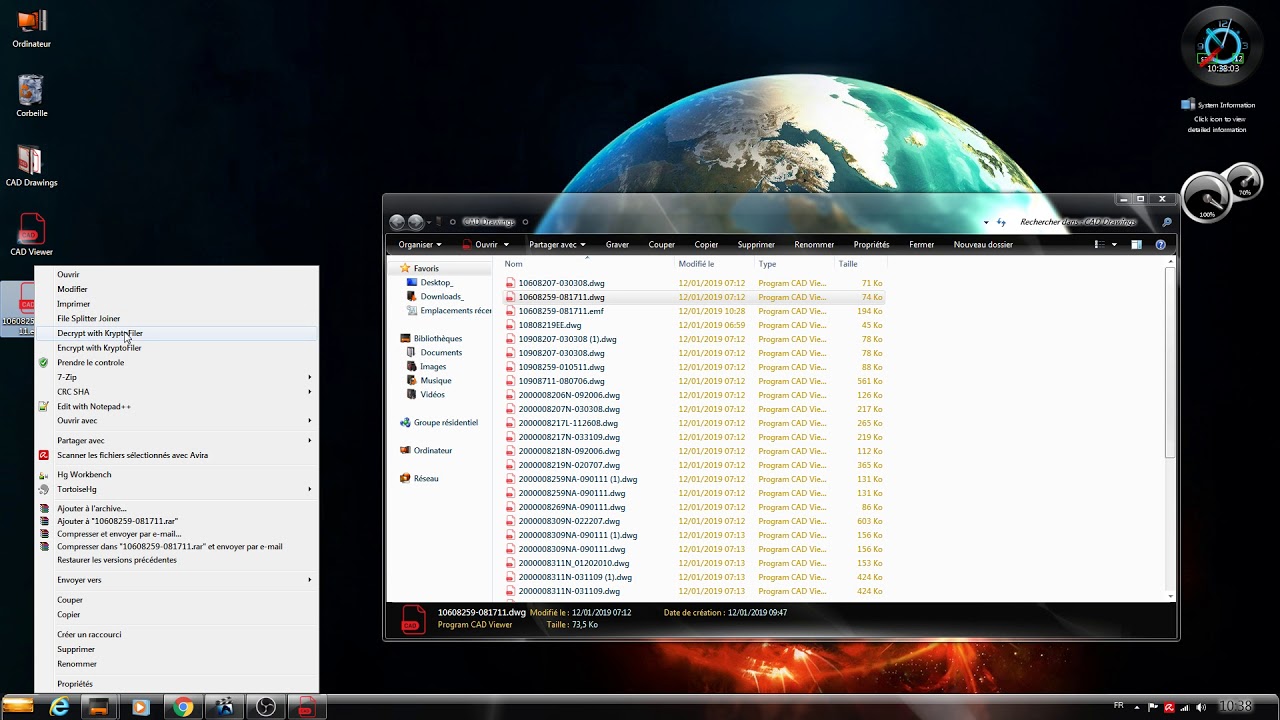Expand the CRC SHA submenu

coord(177,392)
